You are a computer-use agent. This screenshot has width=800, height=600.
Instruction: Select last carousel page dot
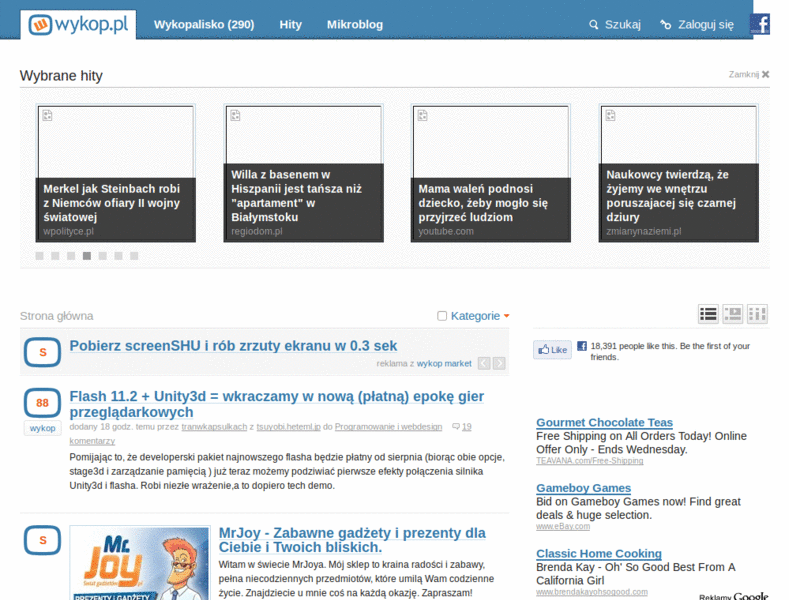tap(134, 256)
